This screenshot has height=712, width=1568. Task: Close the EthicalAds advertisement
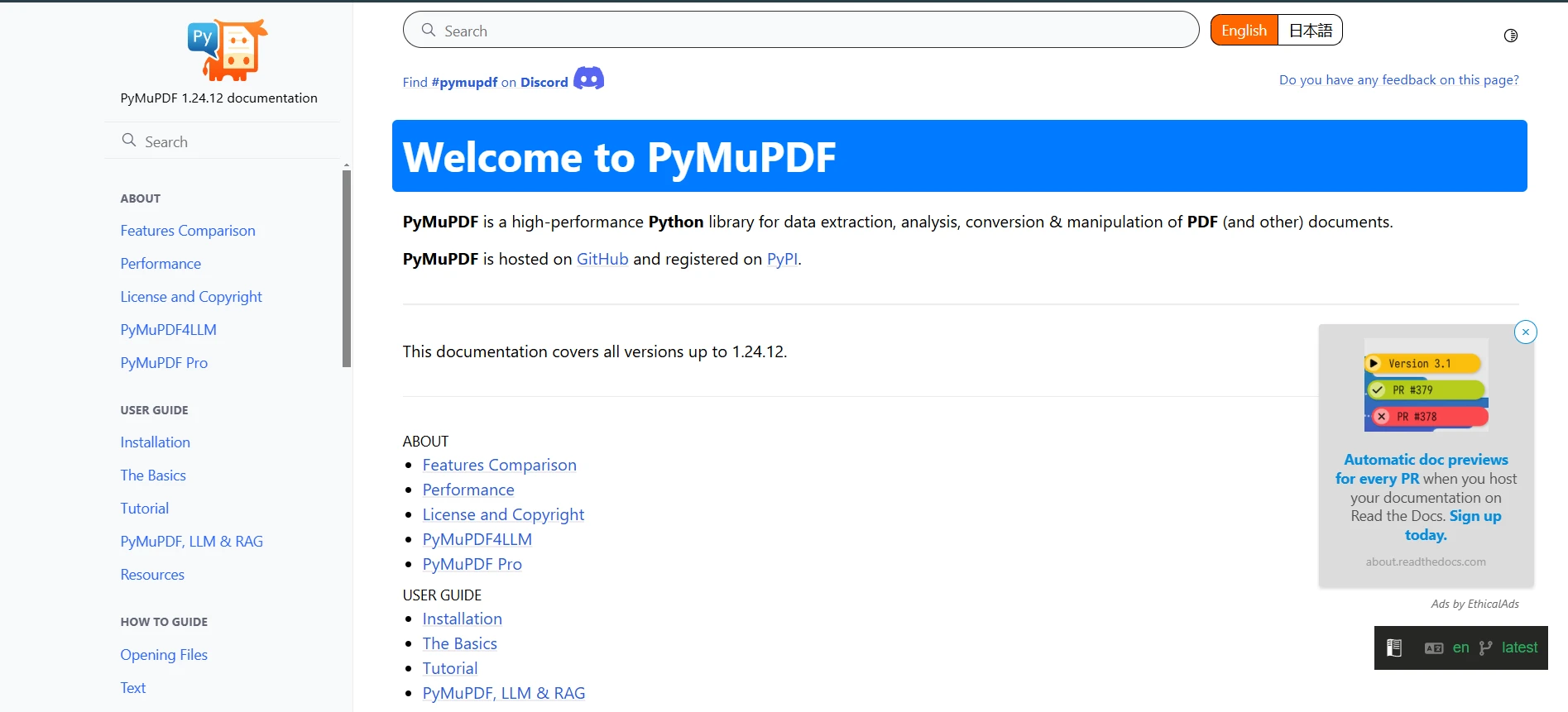coord(1526,332)
